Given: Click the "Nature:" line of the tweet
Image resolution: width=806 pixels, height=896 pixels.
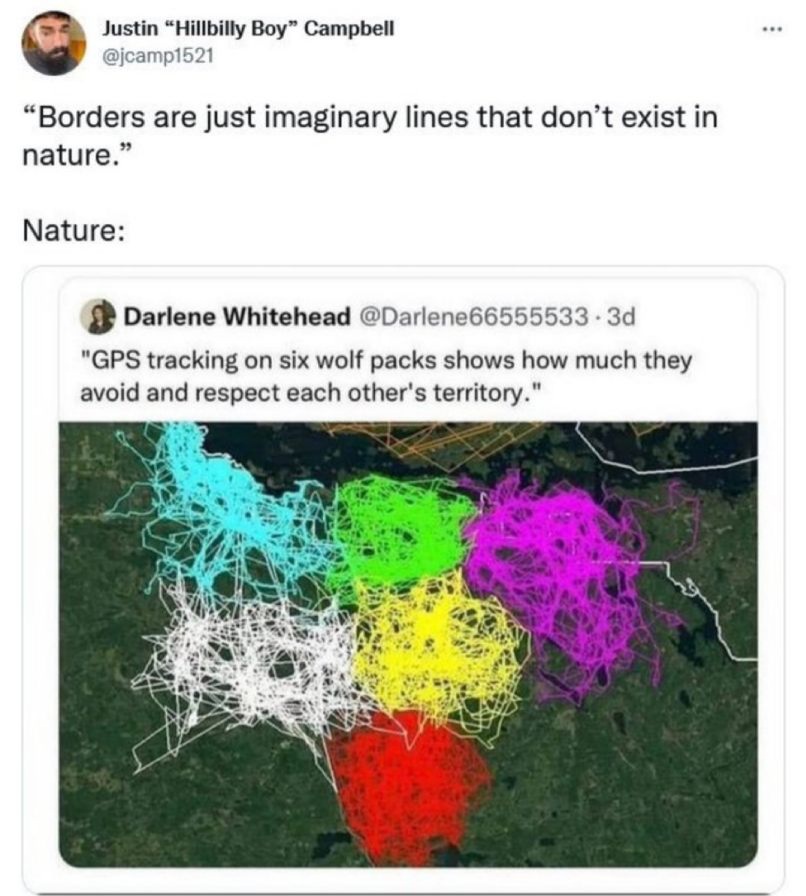Looking at the screenshot, I should point(74,230).
